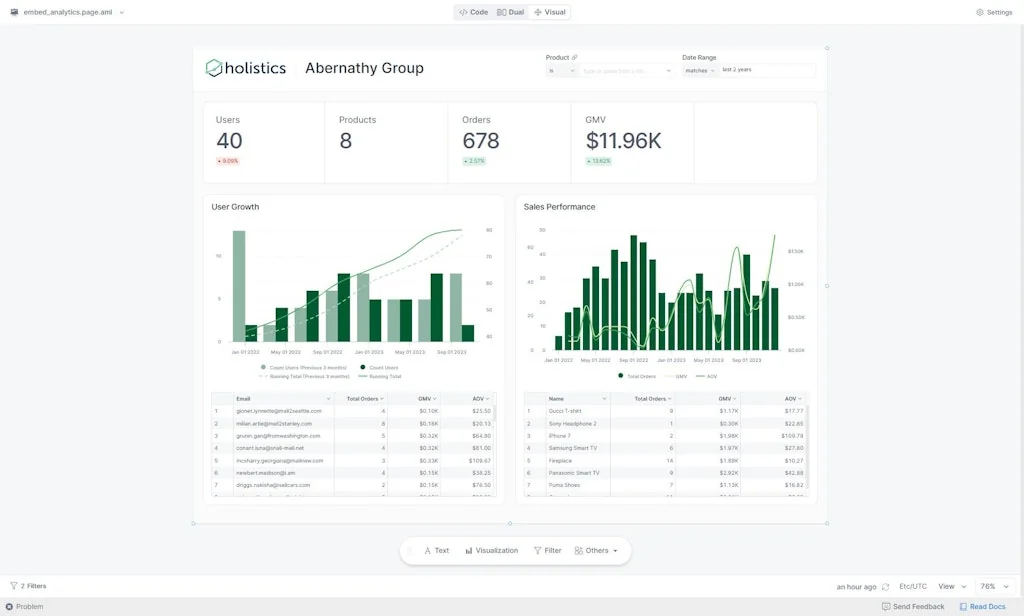Open the Date Range matches dropdown
The image size is (1024, 616).
coord(700,70)
